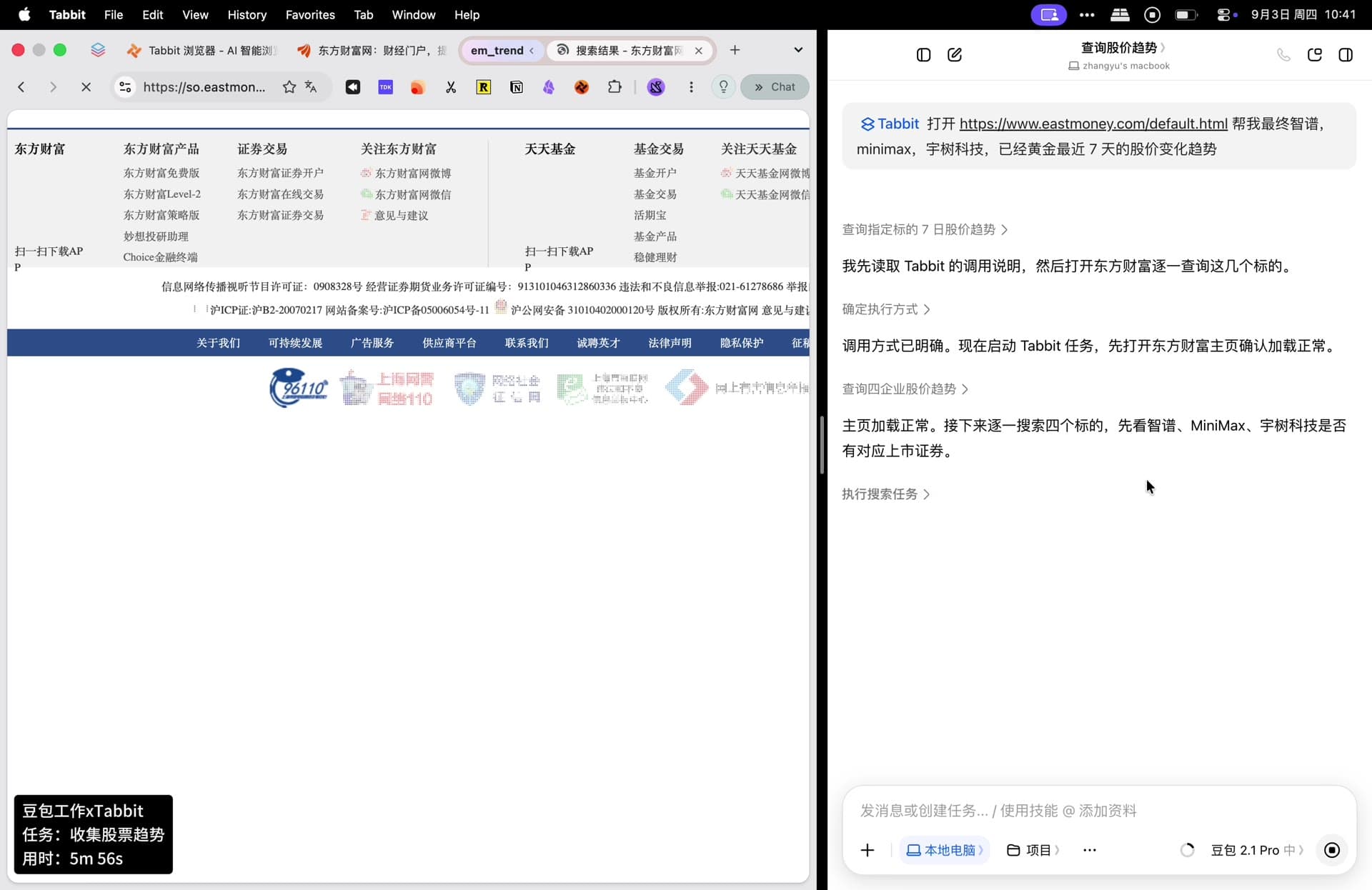Select the 搜索结果 - 东方财富网 tab
The image size is (1372, 890).
point(629,50)
